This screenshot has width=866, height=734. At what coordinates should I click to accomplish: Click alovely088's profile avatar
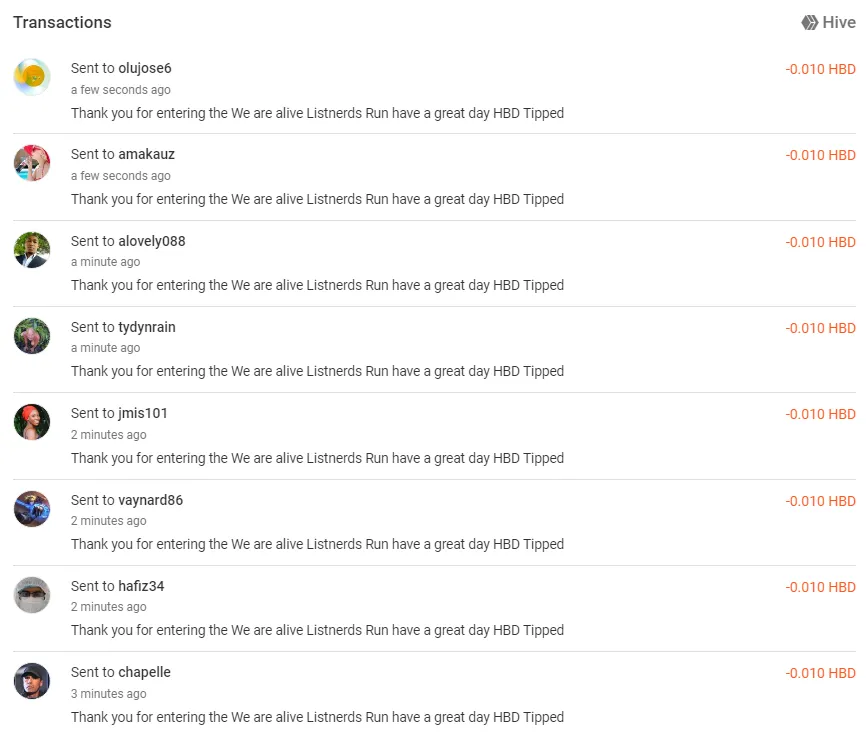(x=32, y=250)
